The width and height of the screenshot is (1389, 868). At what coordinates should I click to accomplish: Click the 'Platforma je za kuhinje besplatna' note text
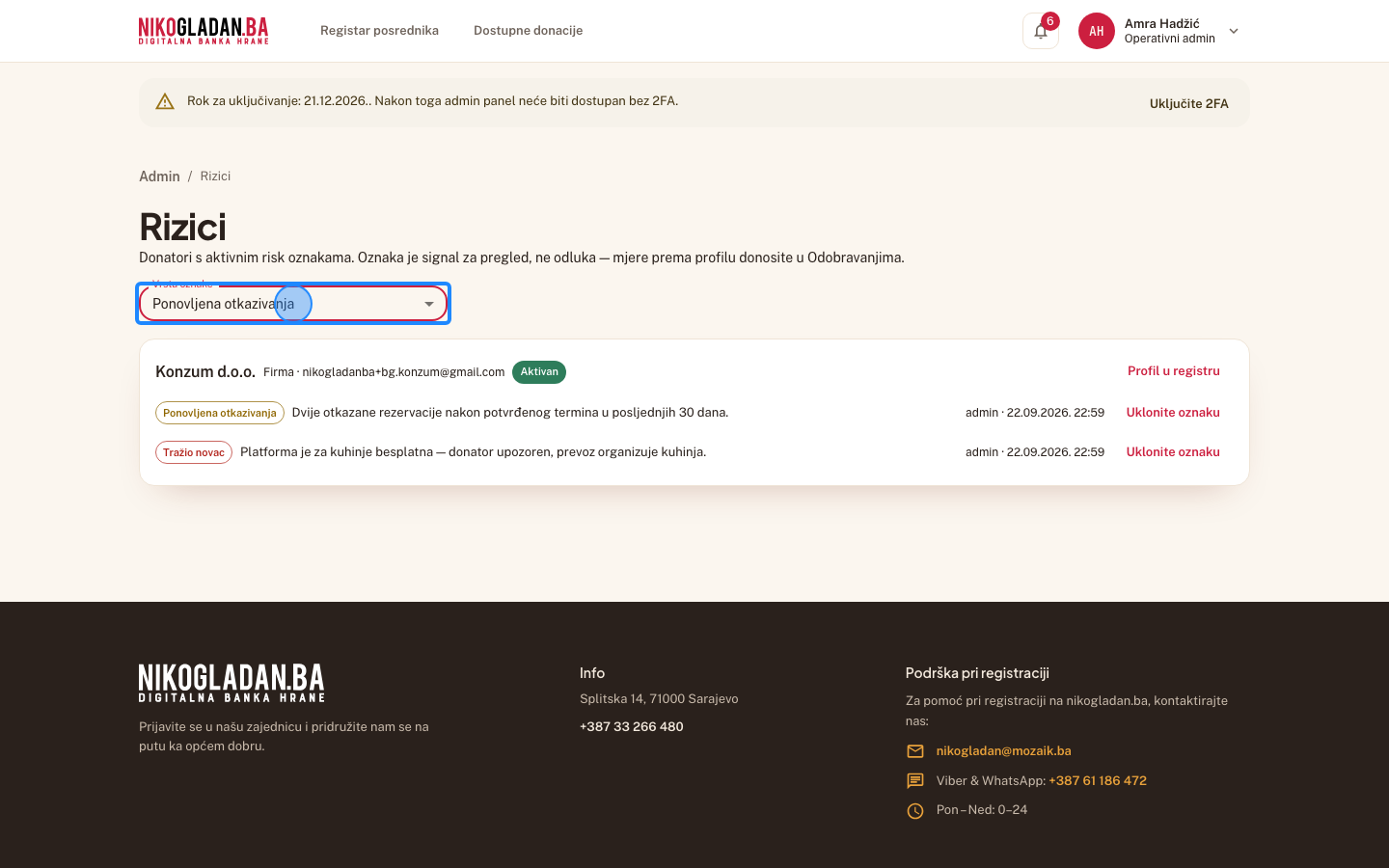click(473, 452)
